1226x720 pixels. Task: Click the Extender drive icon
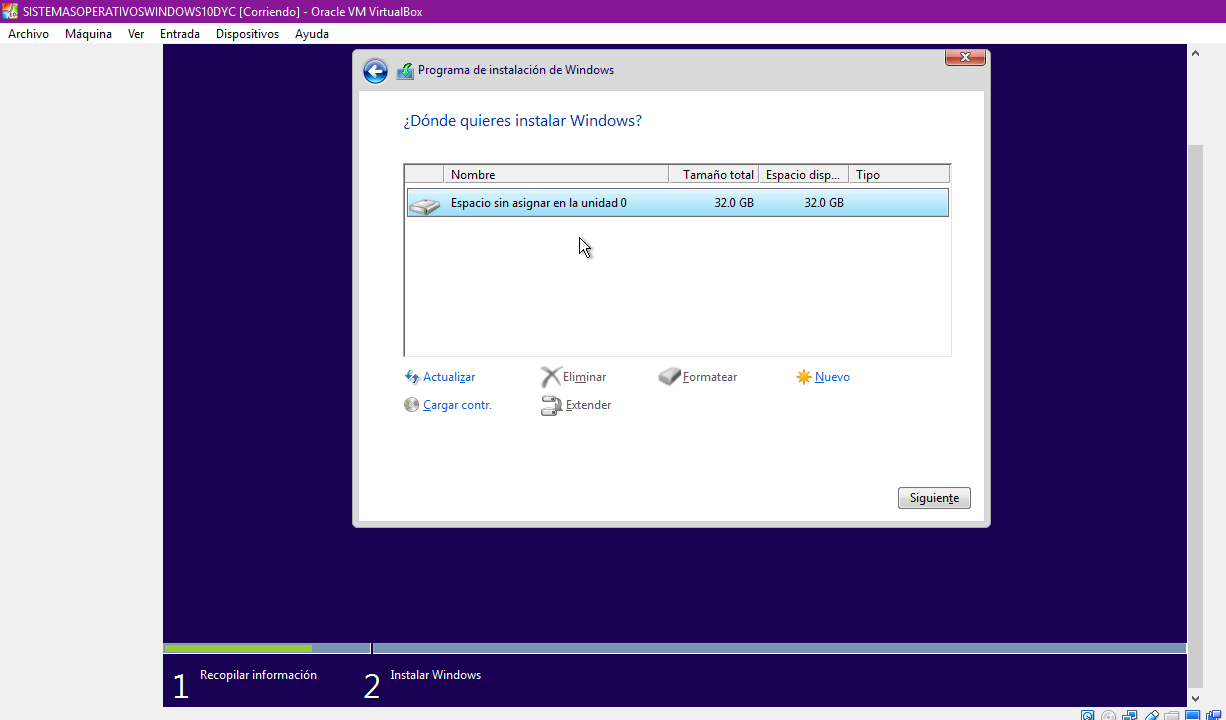pos(551,405)
